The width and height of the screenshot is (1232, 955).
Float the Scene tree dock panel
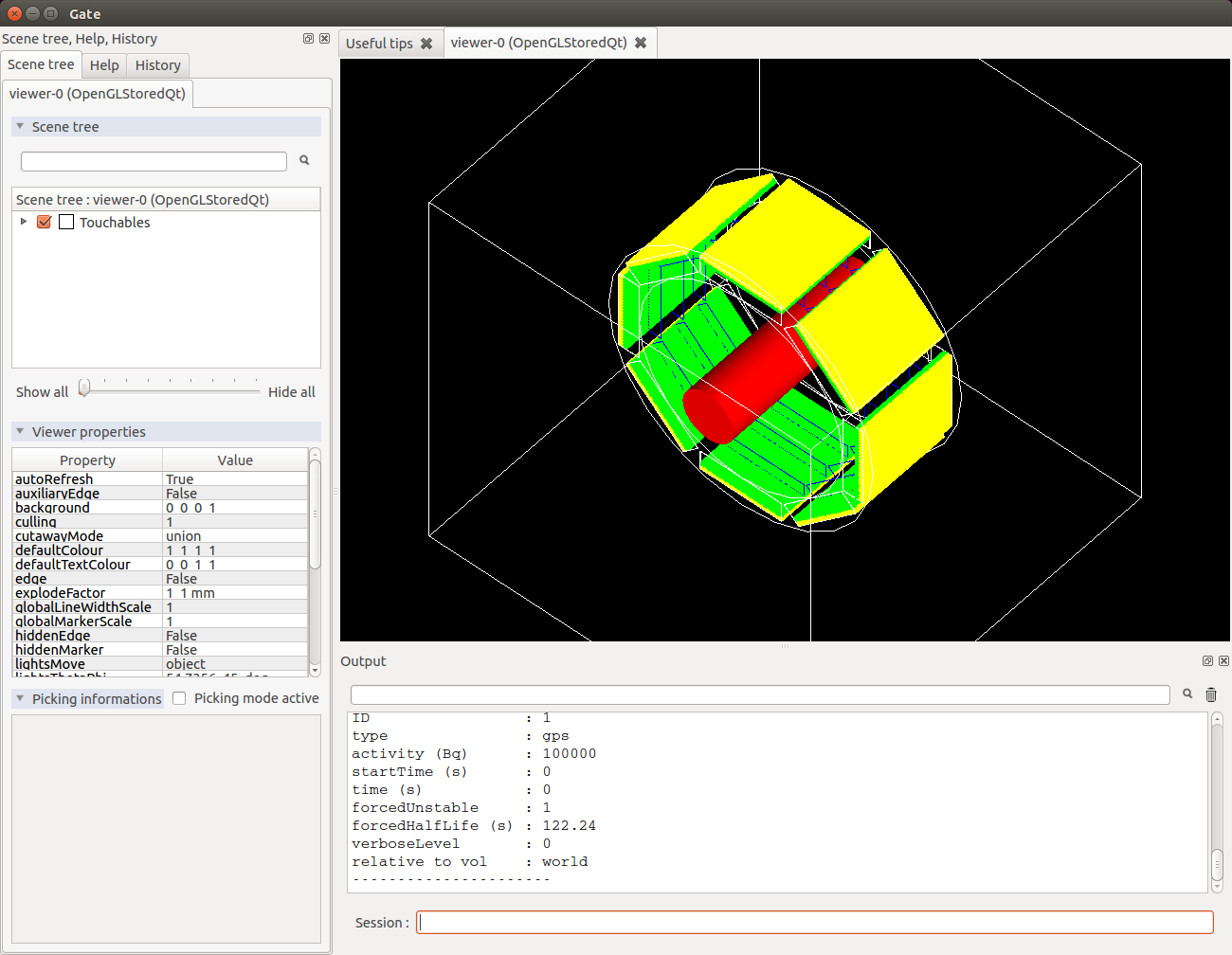pos(308,39)
